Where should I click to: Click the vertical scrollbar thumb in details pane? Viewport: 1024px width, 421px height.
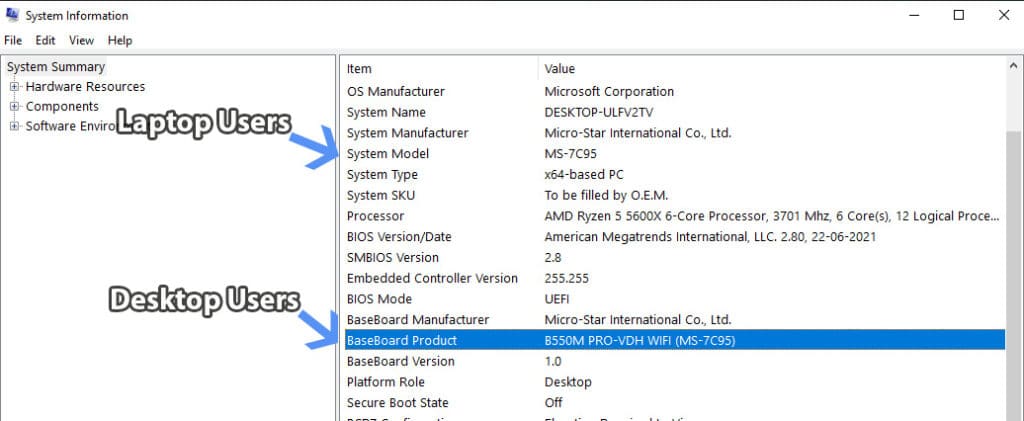pyautogui.click(x=1014, y=274)
